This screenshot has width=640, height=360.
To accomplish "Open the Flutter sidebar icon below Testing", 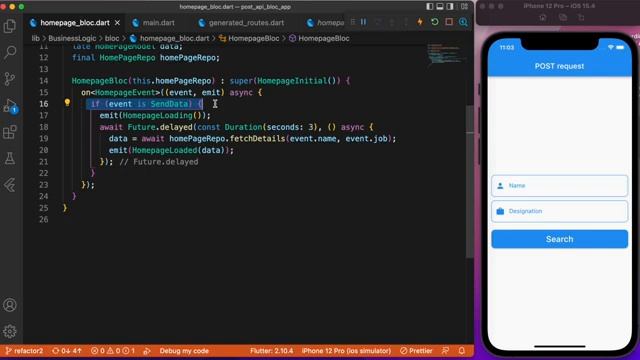I will click(x=10, y=185).
